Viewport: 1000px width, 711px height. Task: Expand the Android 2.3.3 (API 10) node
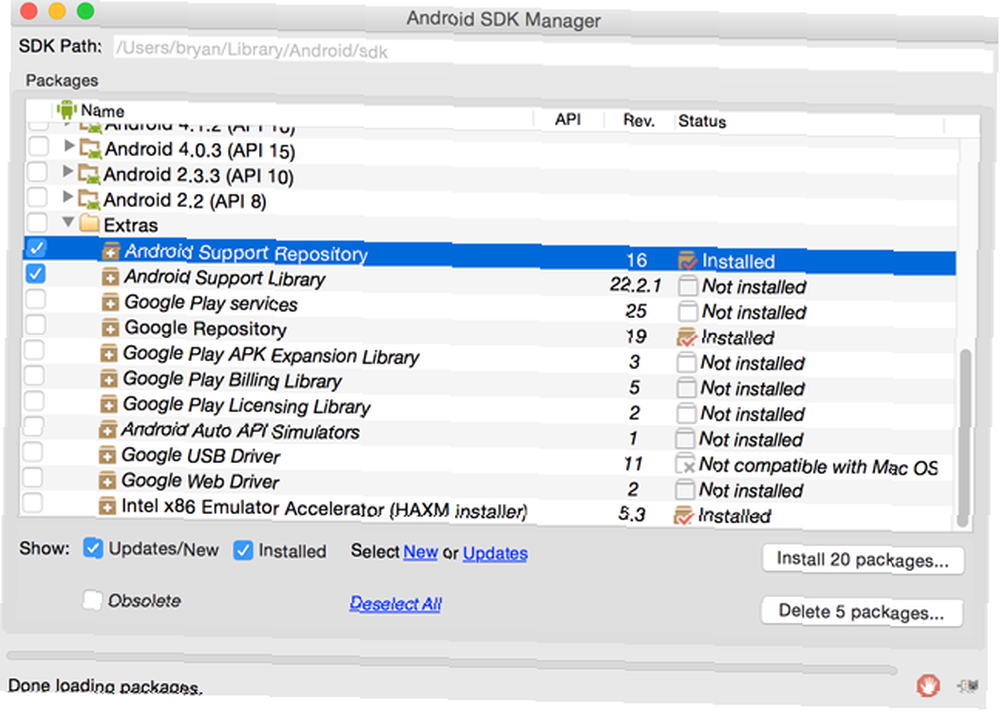click(x=68, y=172)
